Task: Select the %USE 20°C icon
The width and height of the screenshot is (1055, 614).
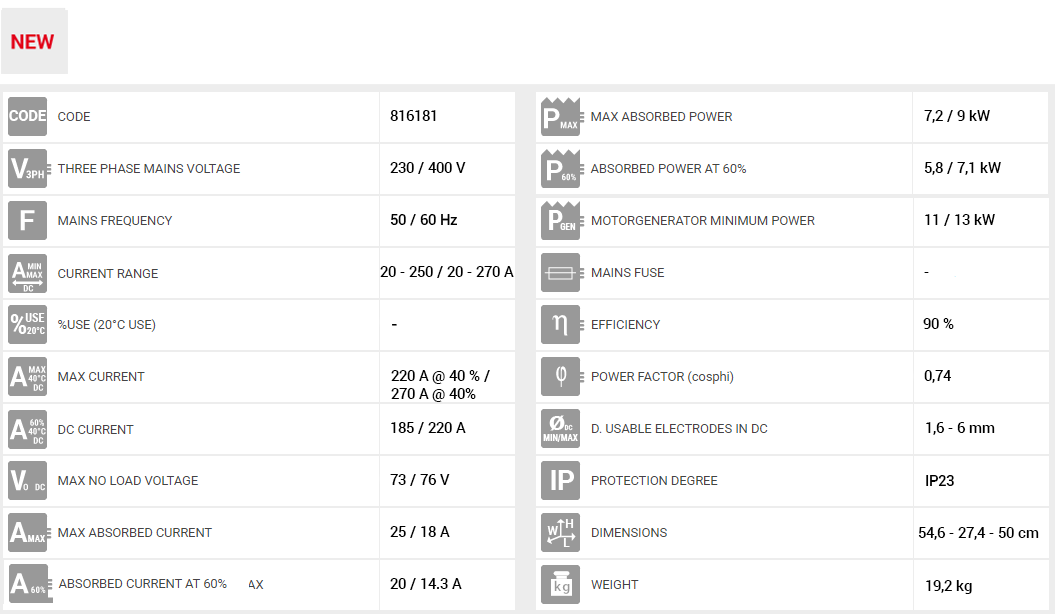Action: point(28,324)
